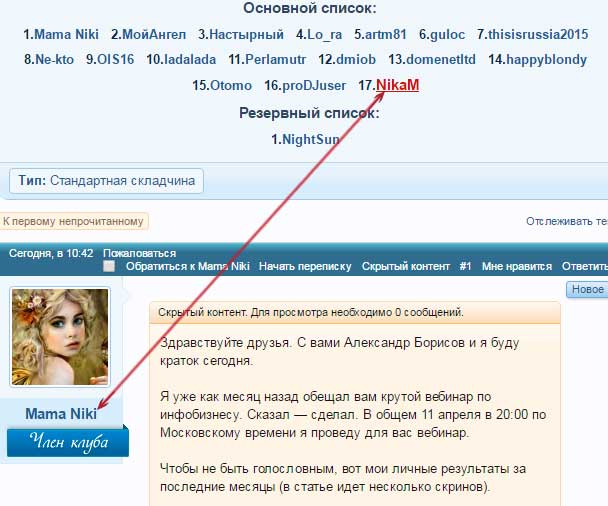Click the red NikaM link
Image resolution: width=608 pixels, height=506 pixels.
click(397, 85)
